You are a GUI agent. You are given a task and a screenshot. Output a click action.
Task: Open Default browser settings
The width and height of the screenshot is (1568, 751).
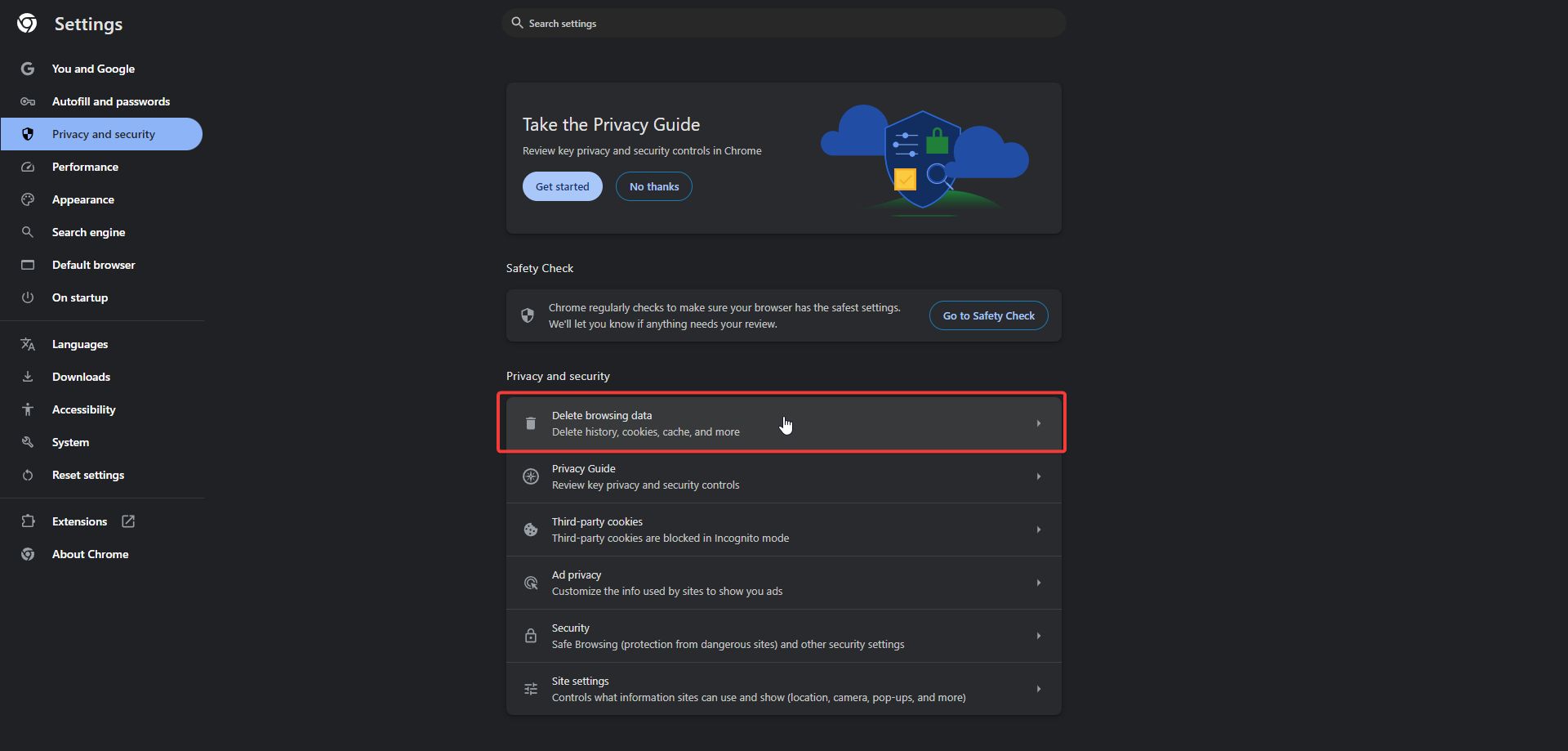pyautogui.click(x=101, y=265)
